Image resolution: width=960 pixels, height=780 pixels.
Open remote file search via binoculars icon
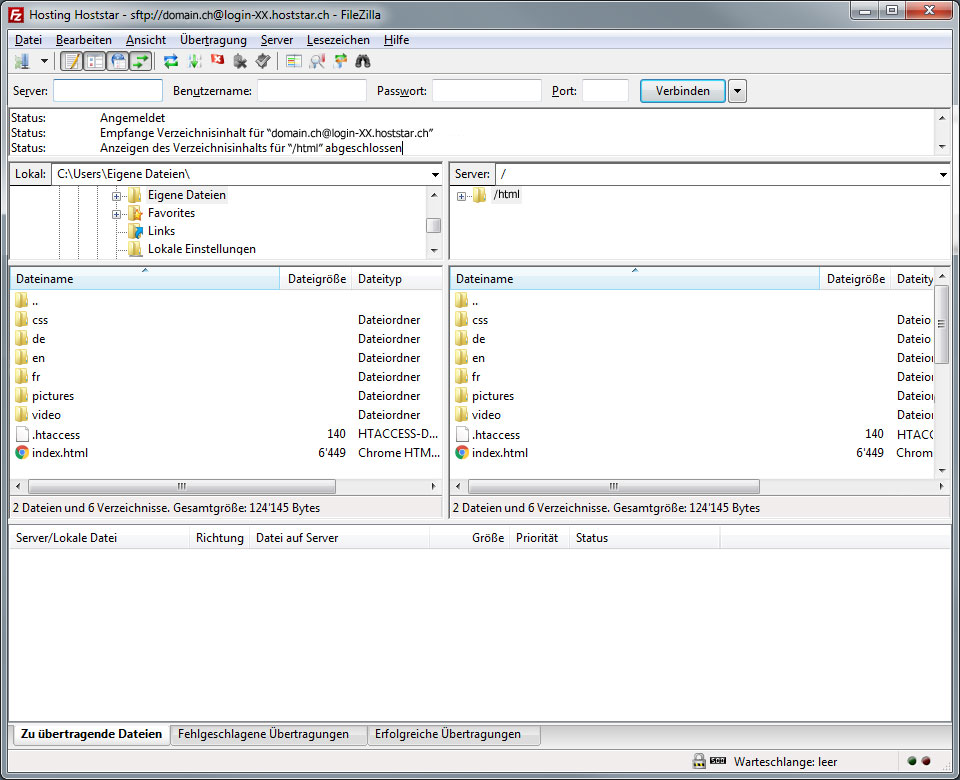coord(363,61)
